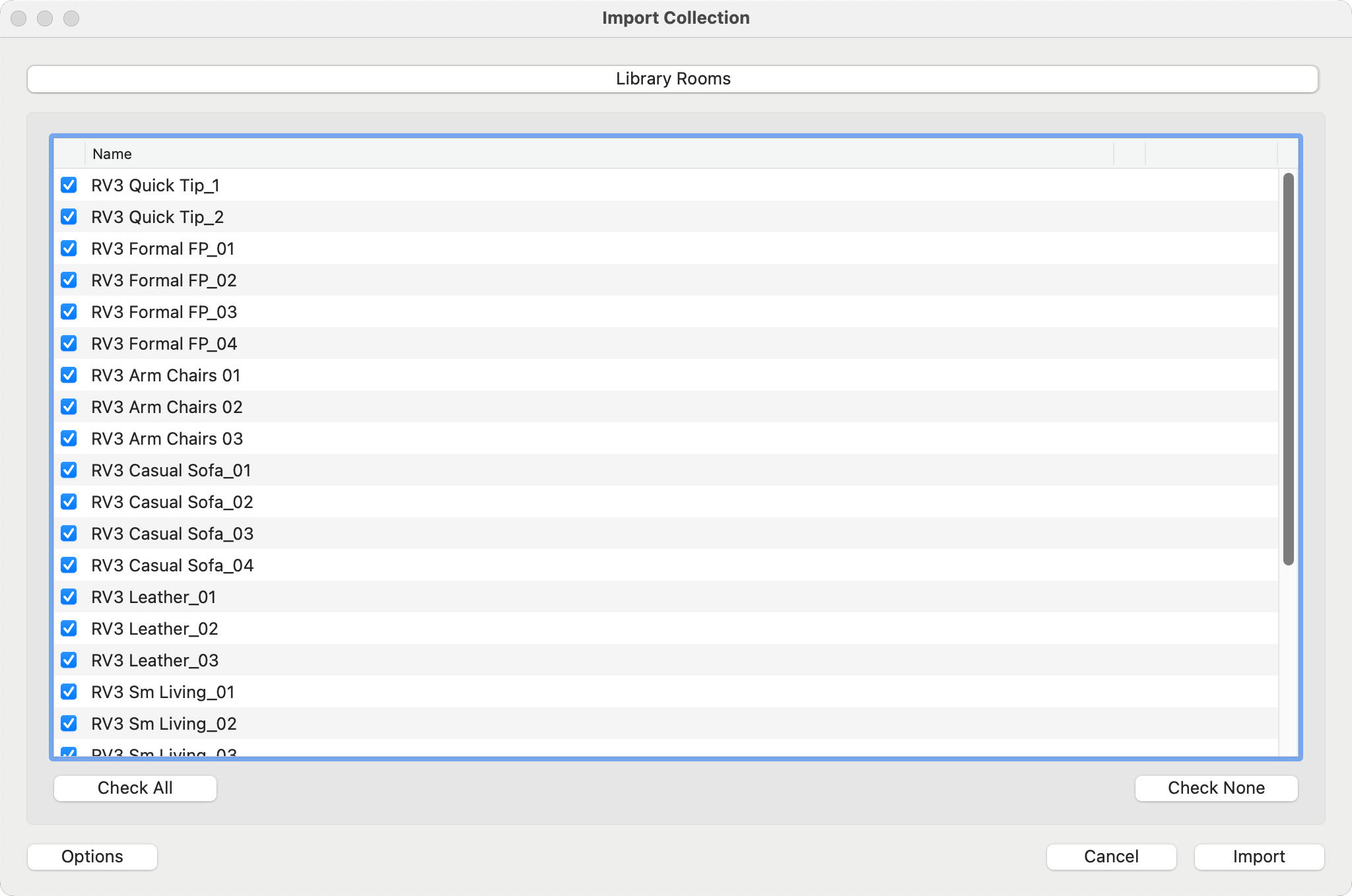
Task: Open the Options button
Action: coord(92,856)
